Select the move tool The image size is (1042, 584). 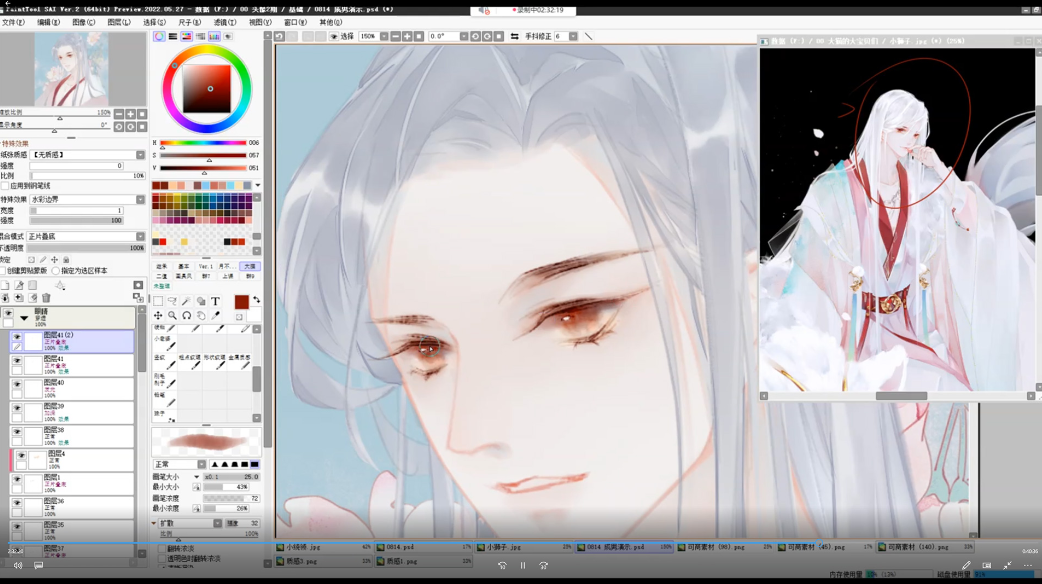tap(158, 316)
